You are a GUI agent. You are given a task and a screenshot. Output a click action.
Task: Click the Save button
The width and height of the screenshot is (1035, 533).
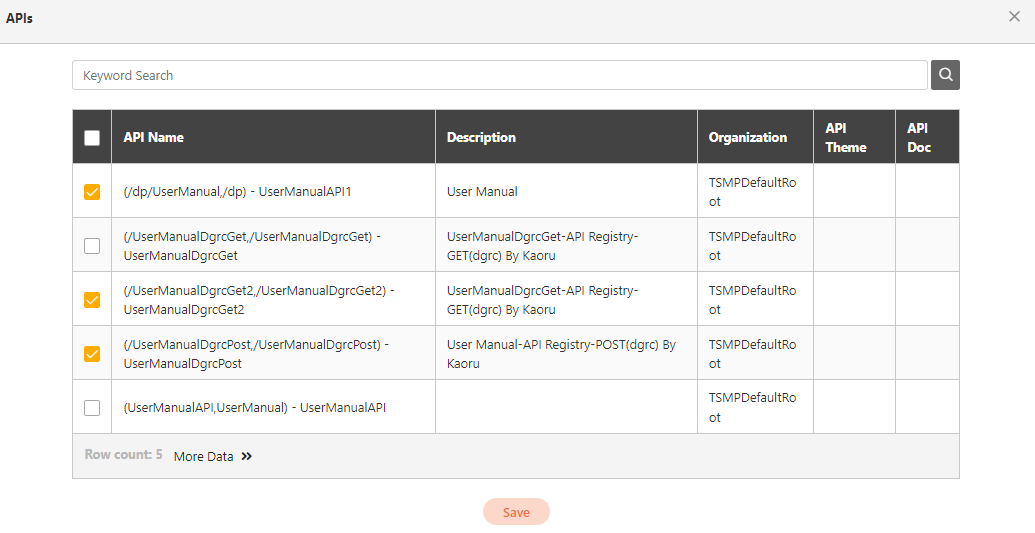tap(516, 512)
